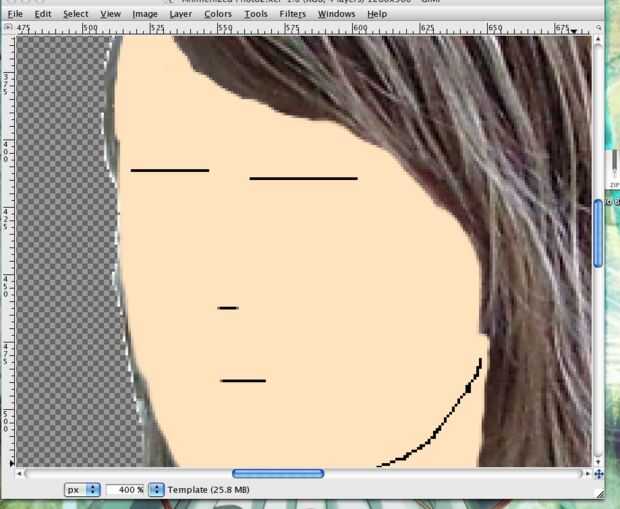The width and height of the screenshot is (620, 509).
Task: Open the File menu
Action: coord(15,14)
